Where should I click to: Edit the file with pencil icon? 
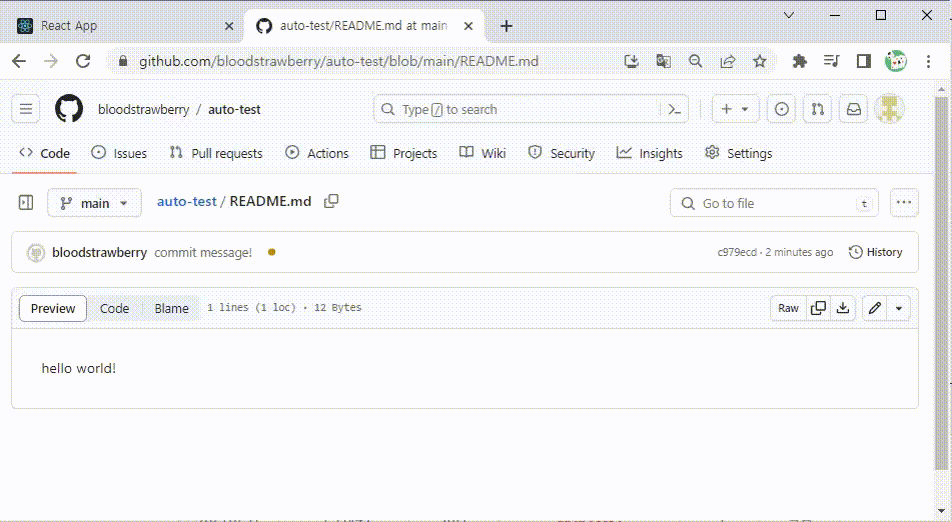875,308
